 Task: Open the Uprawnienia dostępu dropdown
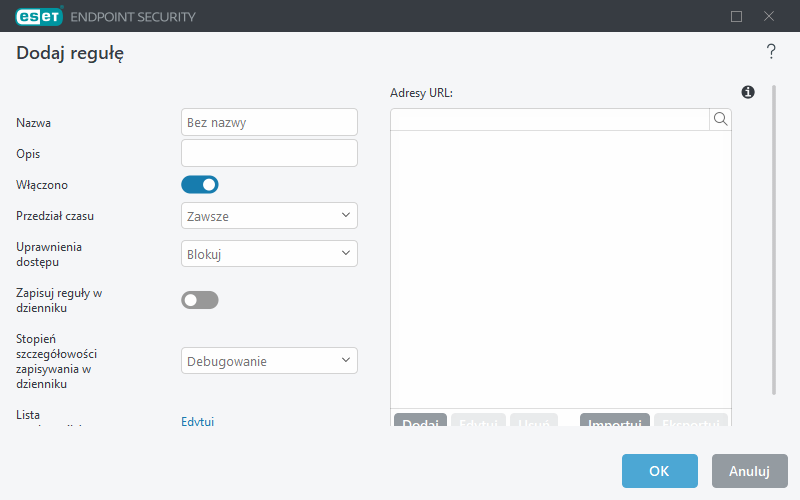point(269,254)
